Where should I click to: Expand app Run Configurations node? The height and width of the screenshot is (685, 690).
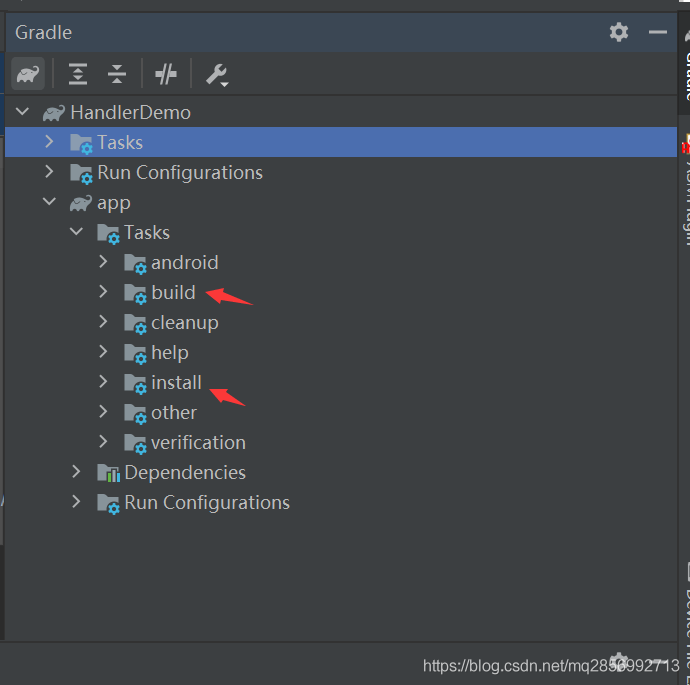[x=76, y=502]
